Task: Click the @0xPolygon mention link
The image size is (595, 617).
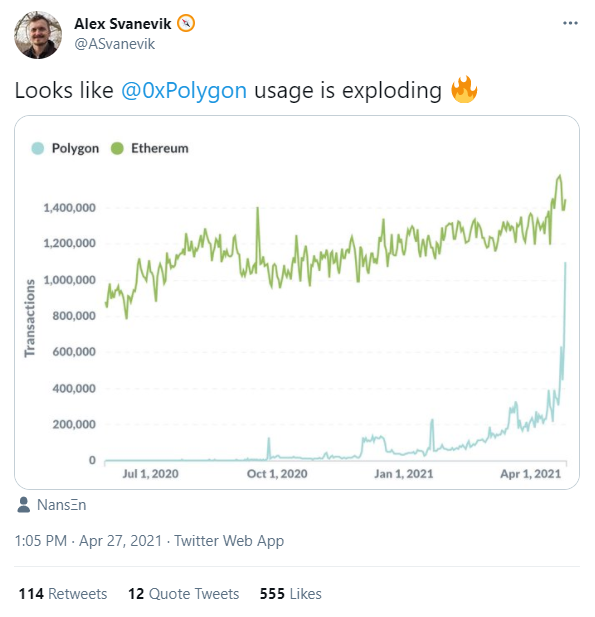Action: 184,91
